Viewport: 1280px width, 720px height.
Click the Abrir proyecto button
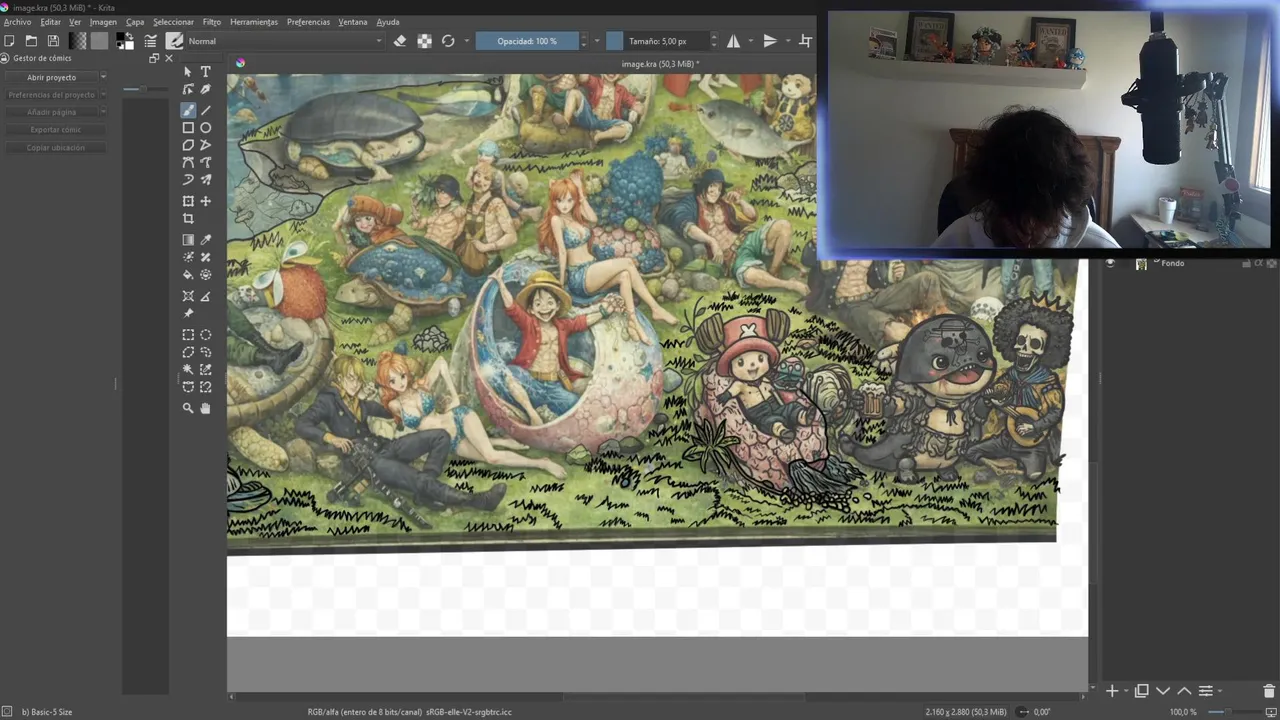(51, 77)
